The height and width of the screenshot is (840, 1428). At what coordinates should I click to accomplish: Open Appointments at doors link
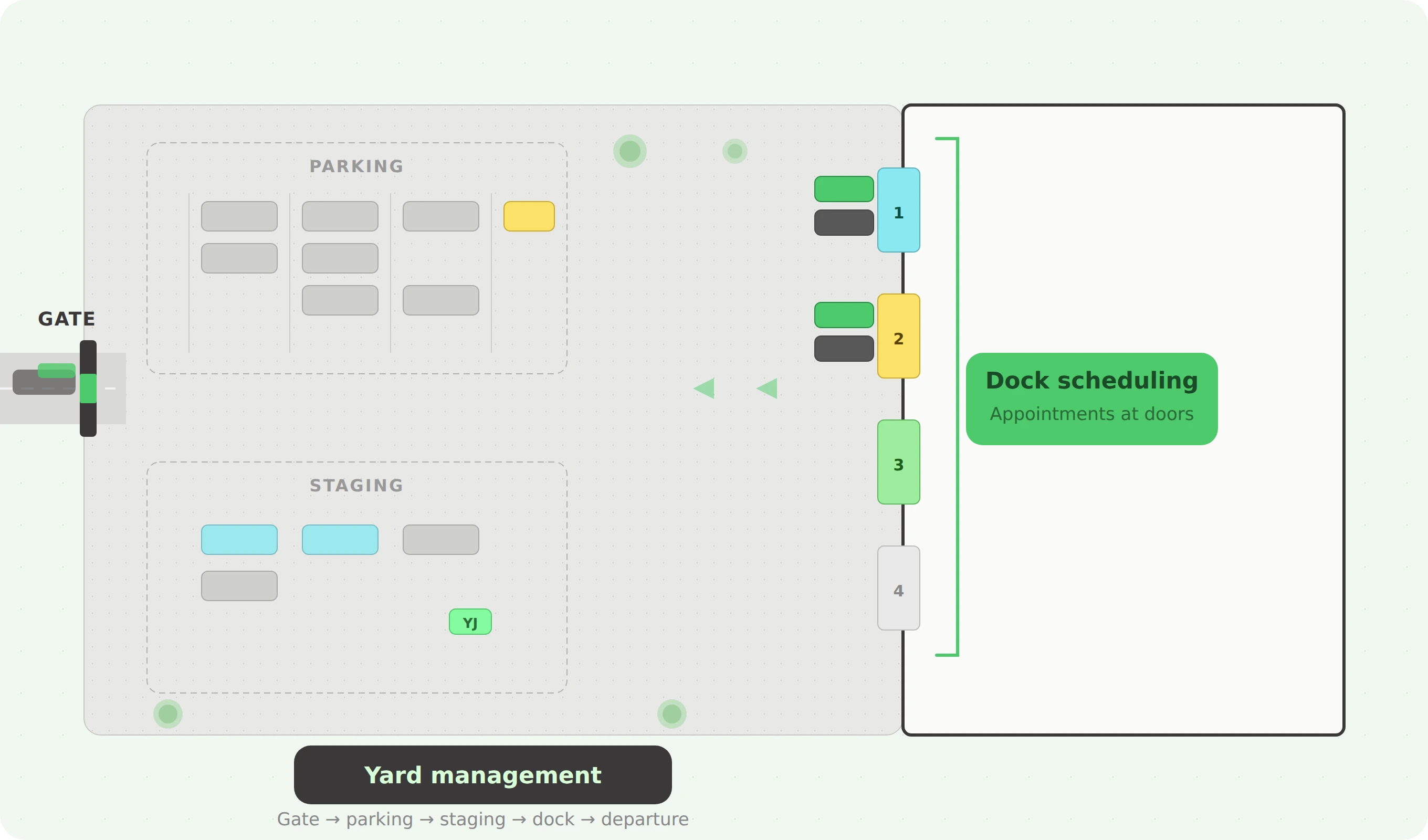(x=1091, y=414)
